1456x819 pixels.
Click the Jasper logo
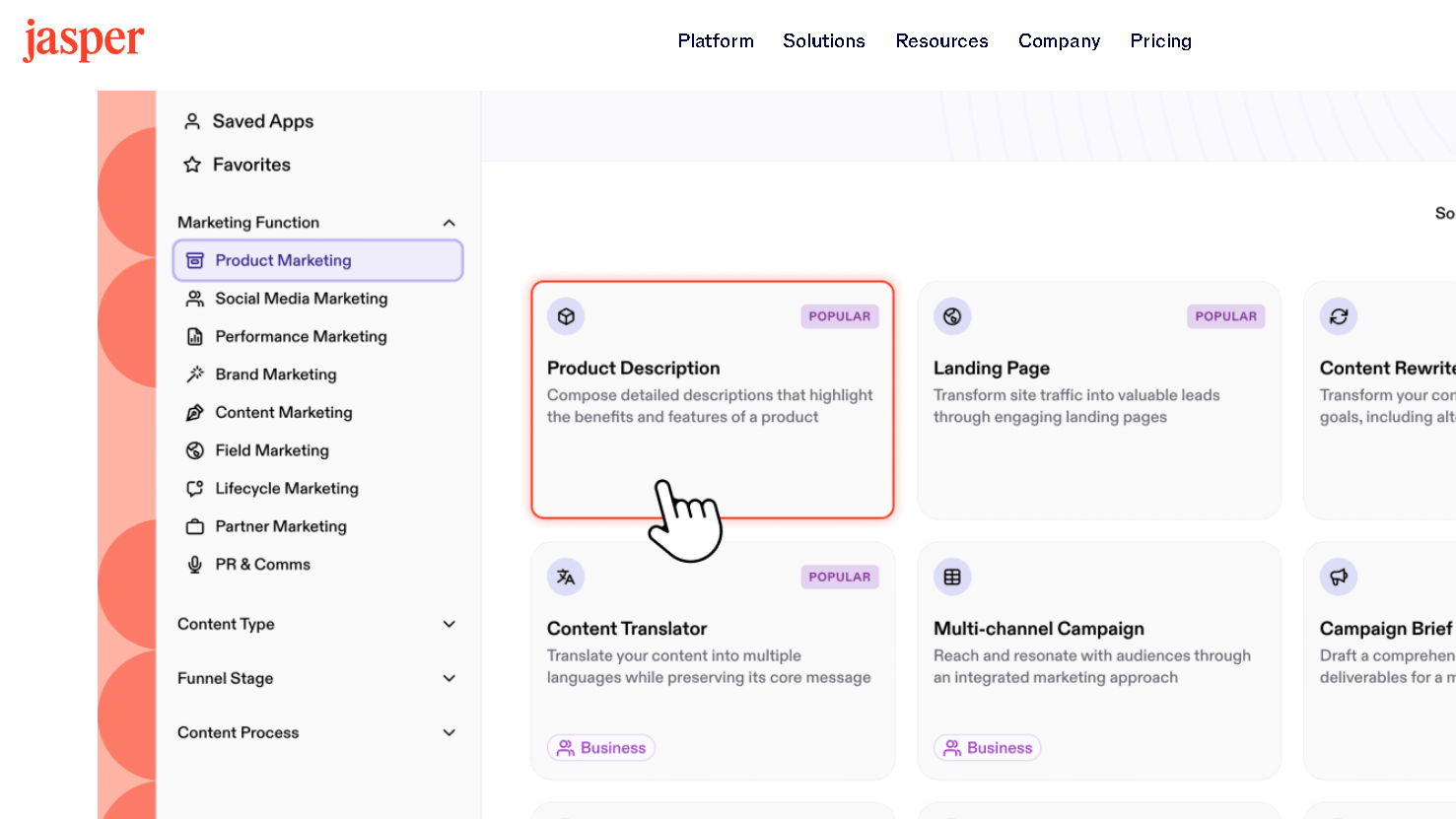(84, 40)
